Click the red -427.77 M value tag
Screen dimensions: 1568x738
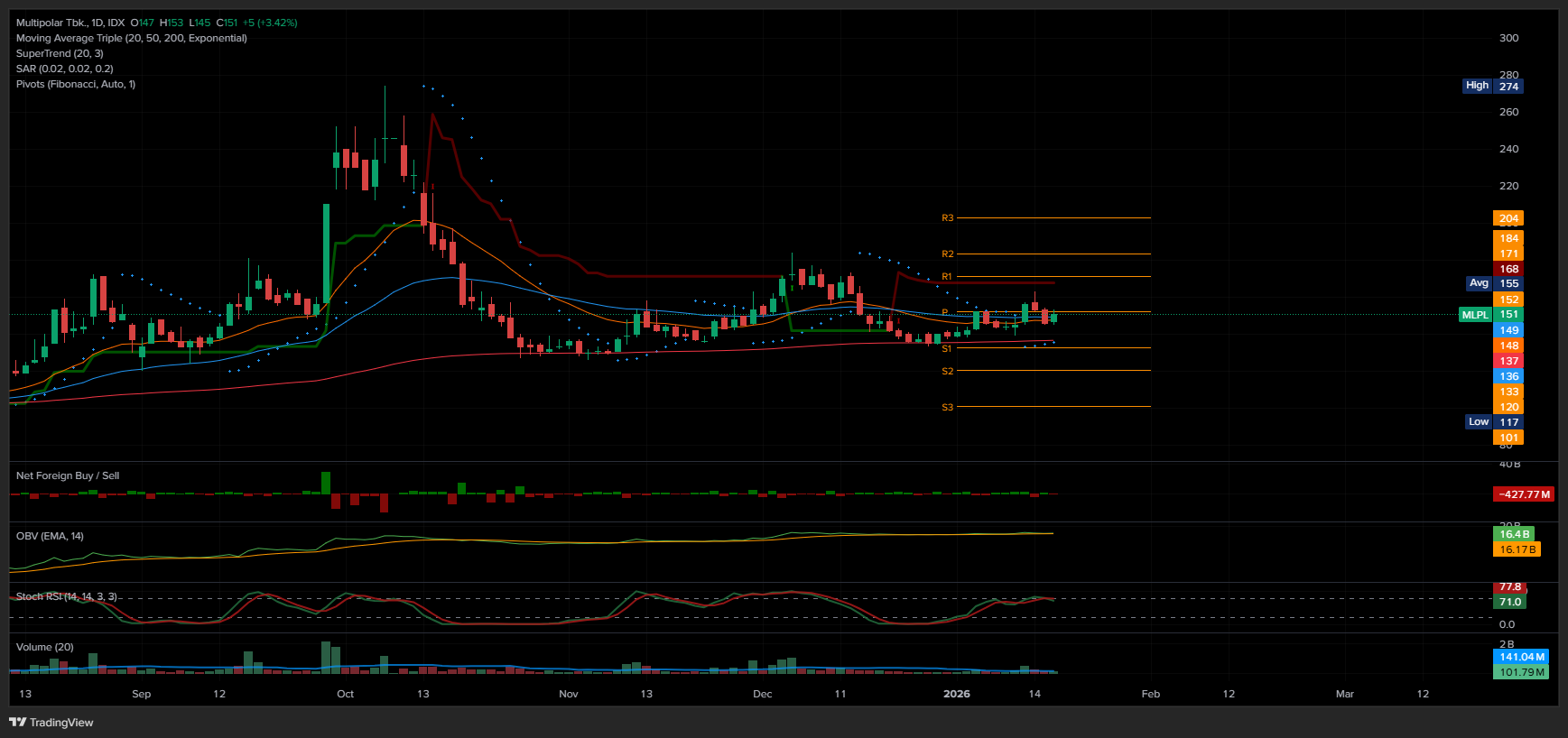[1524, 494]
